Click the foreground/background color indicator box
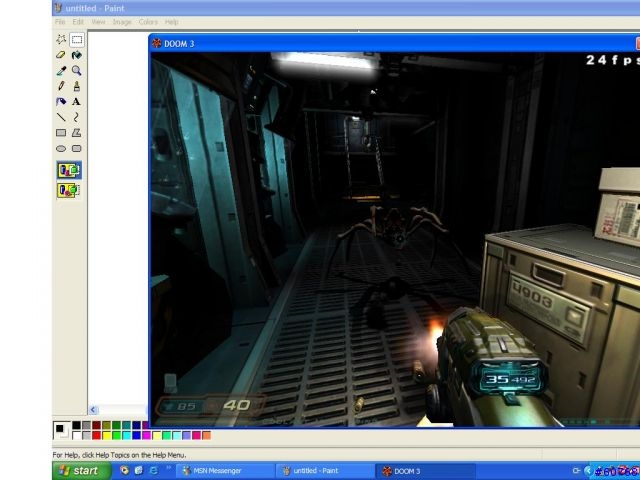 tap(62, 431)
